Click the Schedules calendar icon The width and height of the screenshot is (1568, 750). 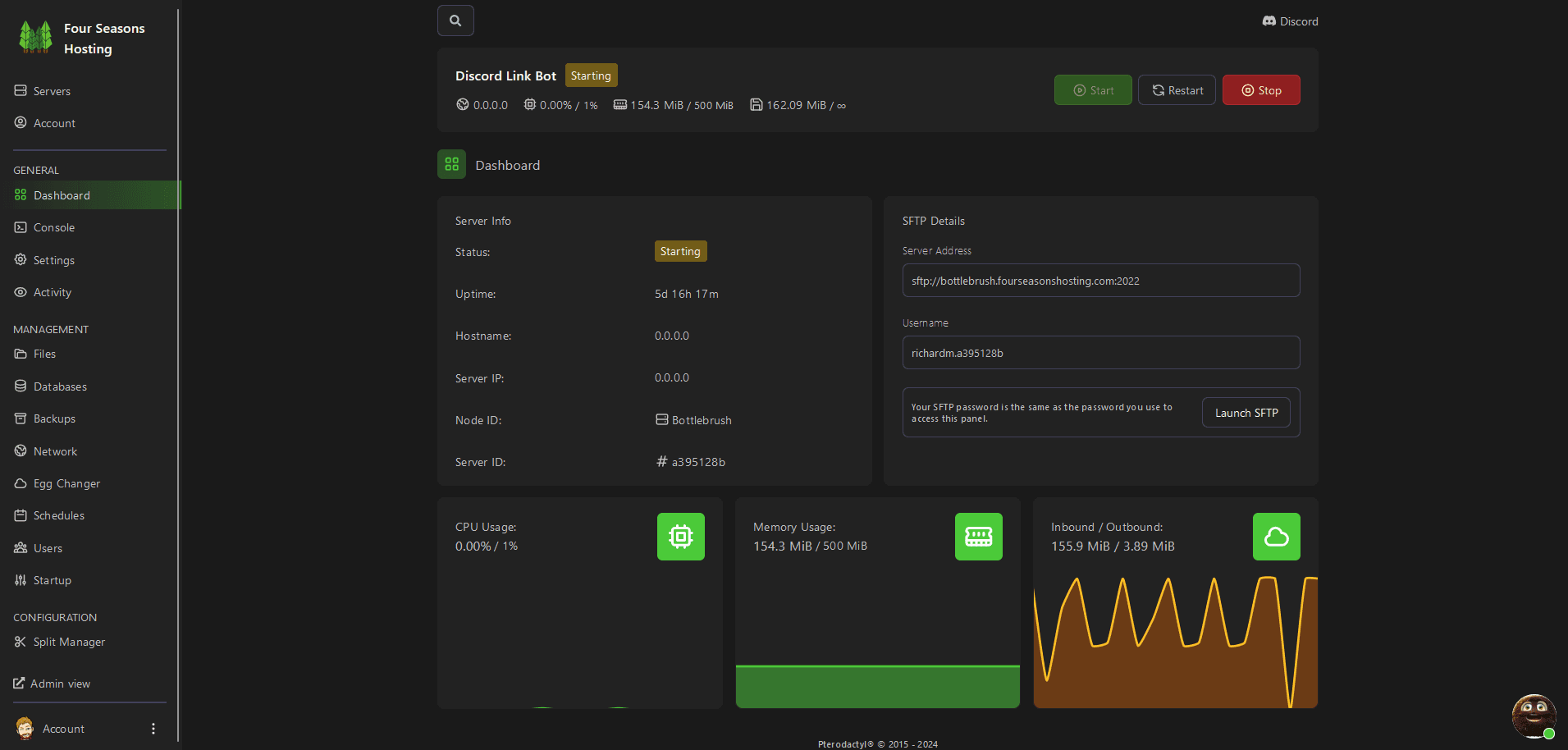click(x=21, y=515)
